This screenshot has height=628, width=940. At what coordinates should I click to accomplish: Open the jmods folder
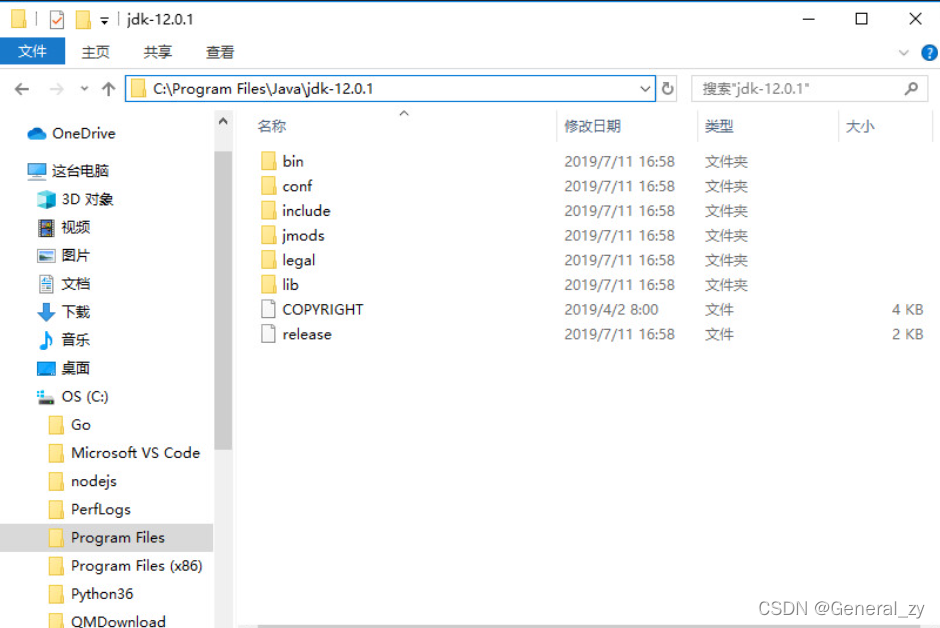(302, 235)
